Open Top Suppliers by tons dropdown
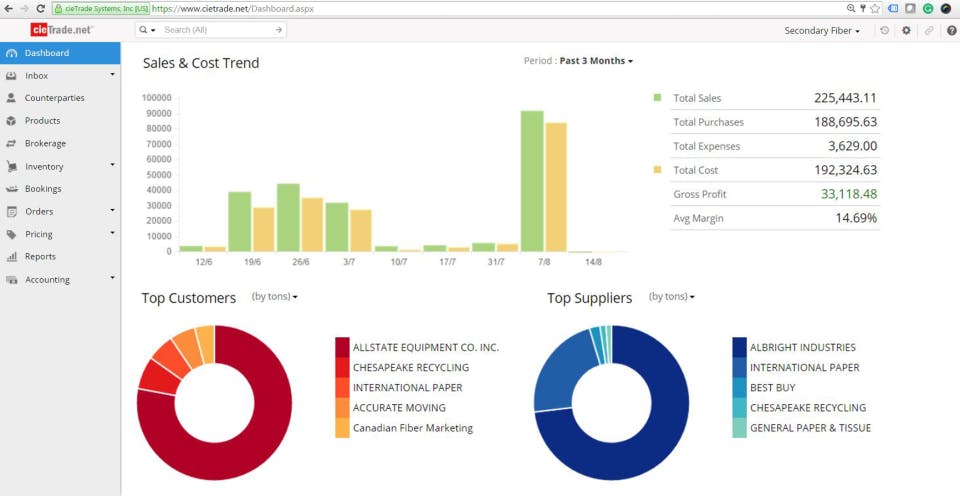This screenshot has width=960, height=496. point(672,296)
